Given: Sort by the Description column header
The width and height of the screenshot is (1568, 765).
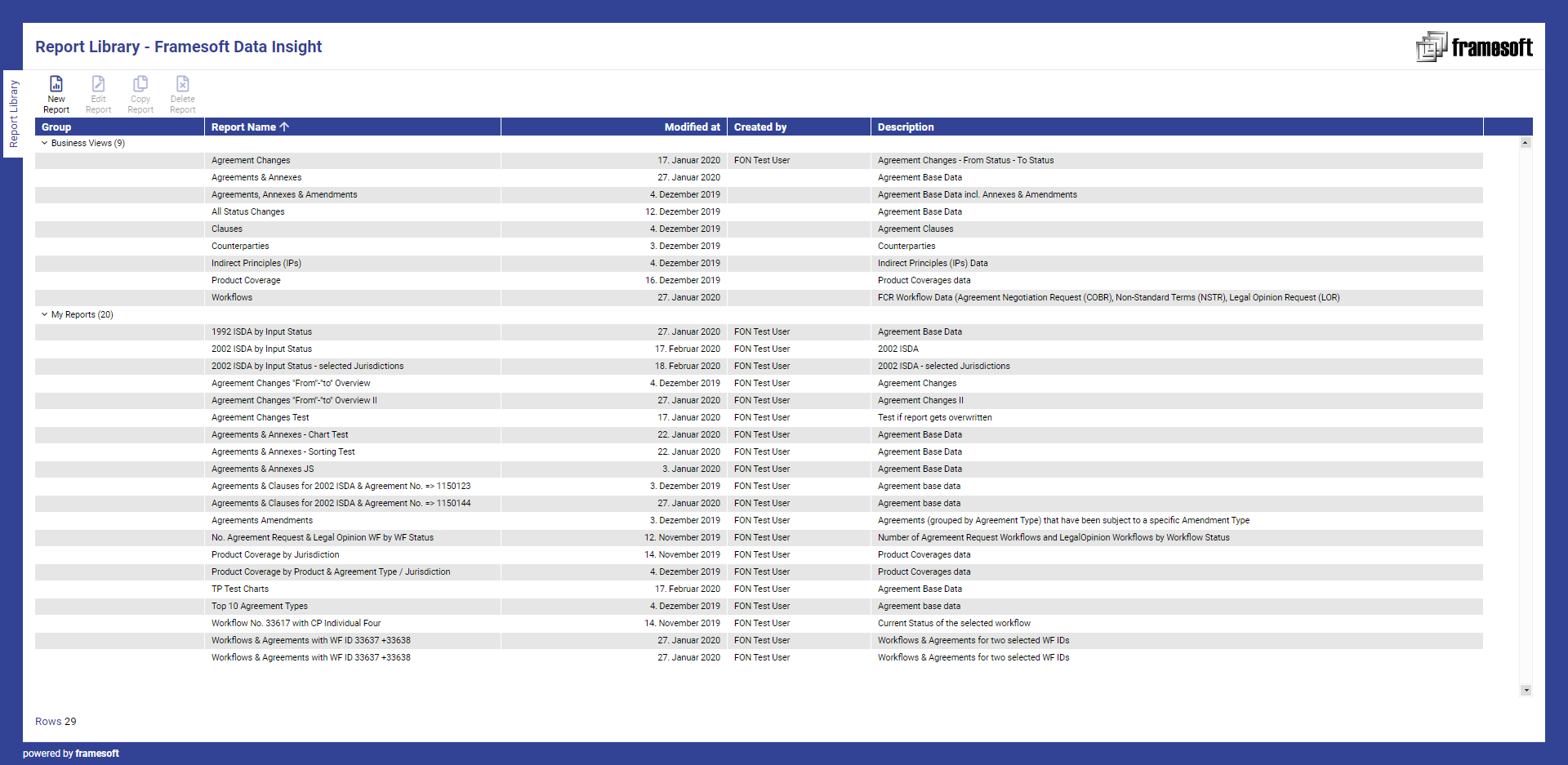Looking at the screenshot, I should 1177,127.
